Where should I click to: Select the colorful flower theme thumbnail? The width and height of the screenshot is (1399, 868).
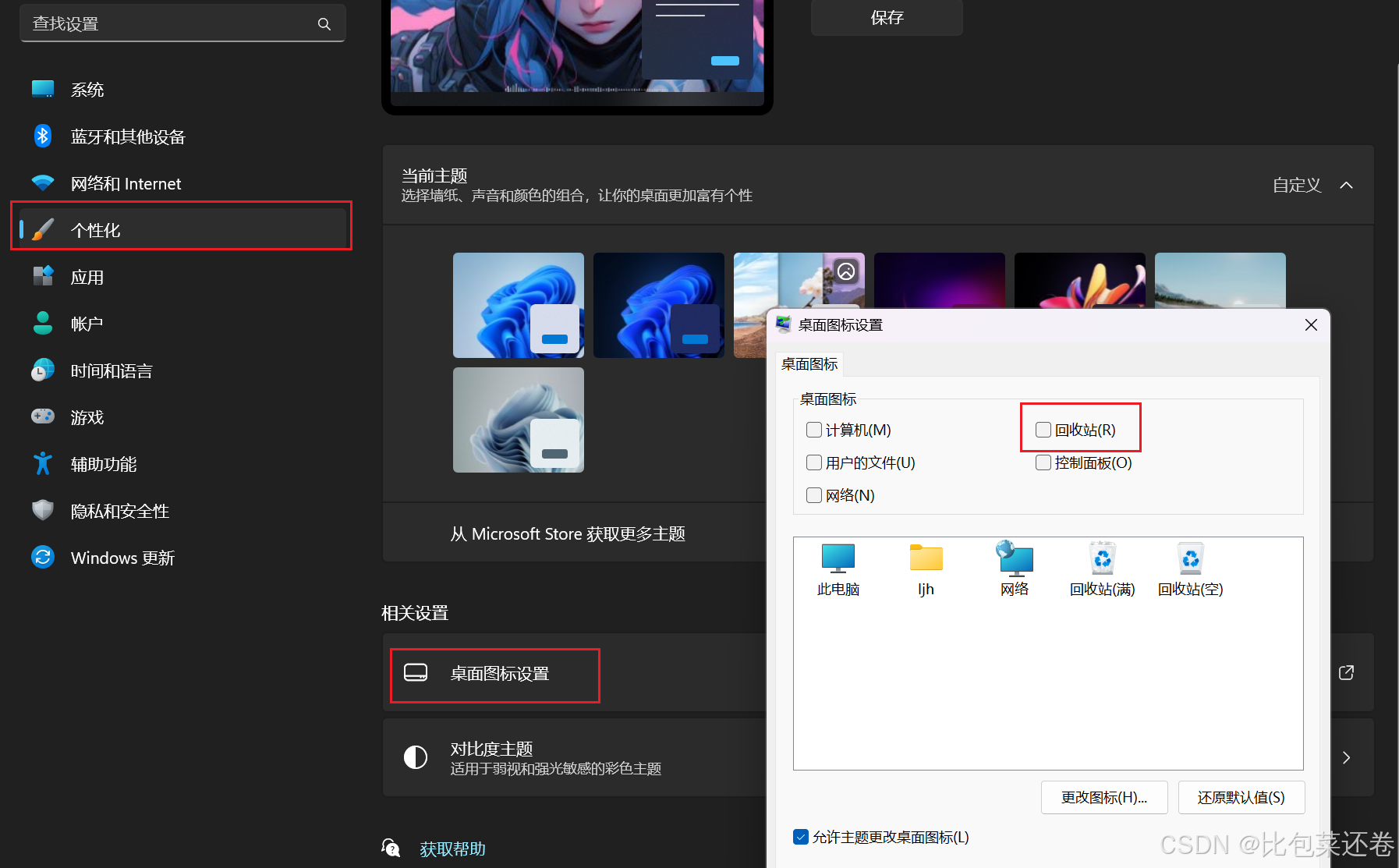1080,280
